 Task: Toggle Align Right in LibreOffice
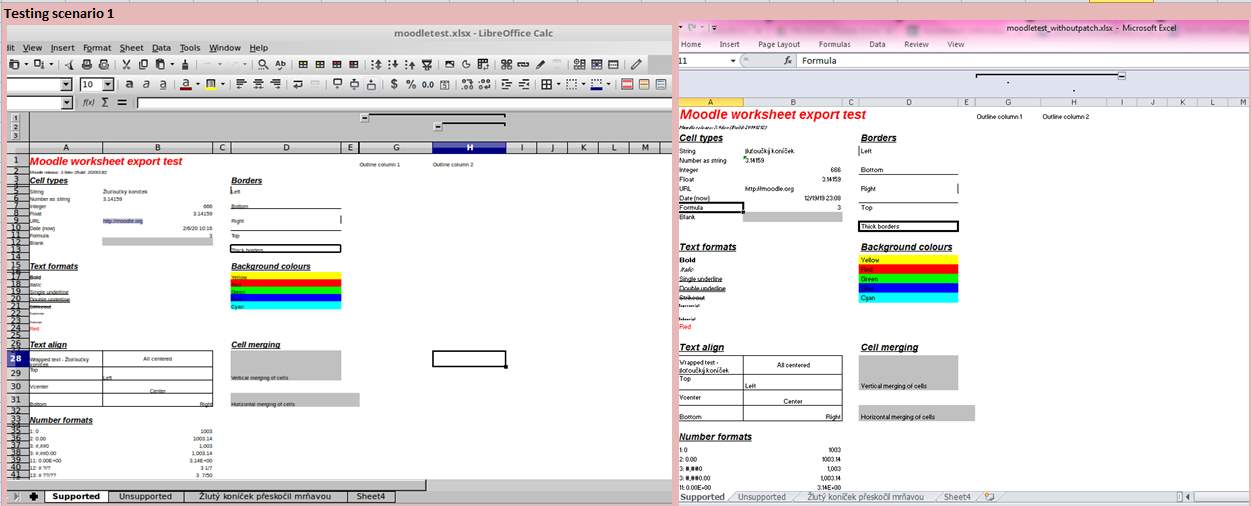click(275, 84)
